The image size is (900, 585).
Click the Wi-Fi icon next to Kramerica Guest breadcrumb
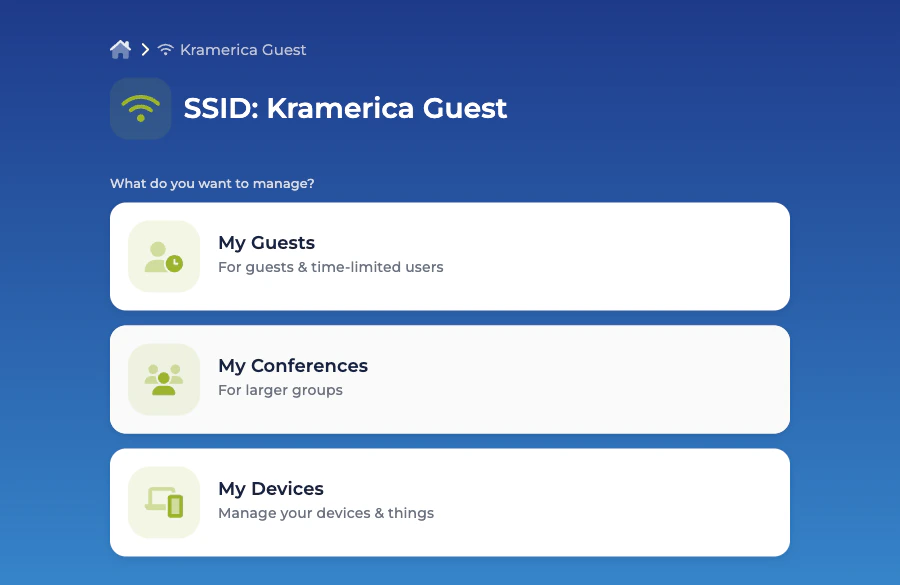click(163, 49)
